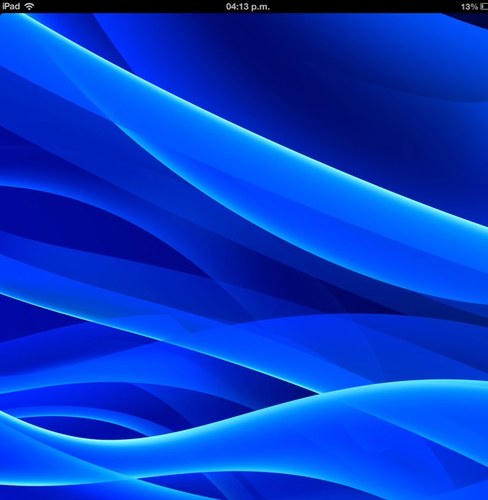The width and height of the screenshot is (488, 500).
Task: Click the rounded top-left screen corner
Action: 3,15
